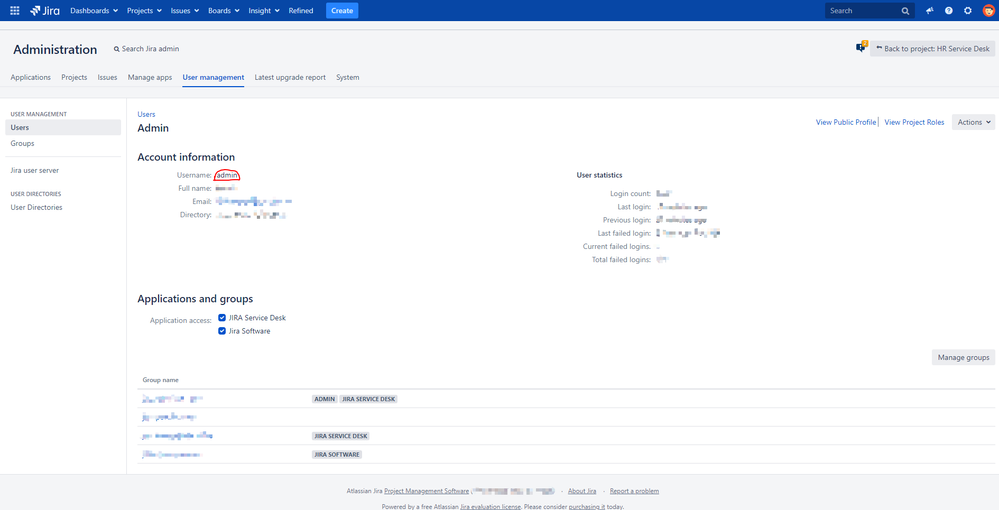999x510 pixels.
Task: Expand the Dashboards menu
Action: point(94,11)
